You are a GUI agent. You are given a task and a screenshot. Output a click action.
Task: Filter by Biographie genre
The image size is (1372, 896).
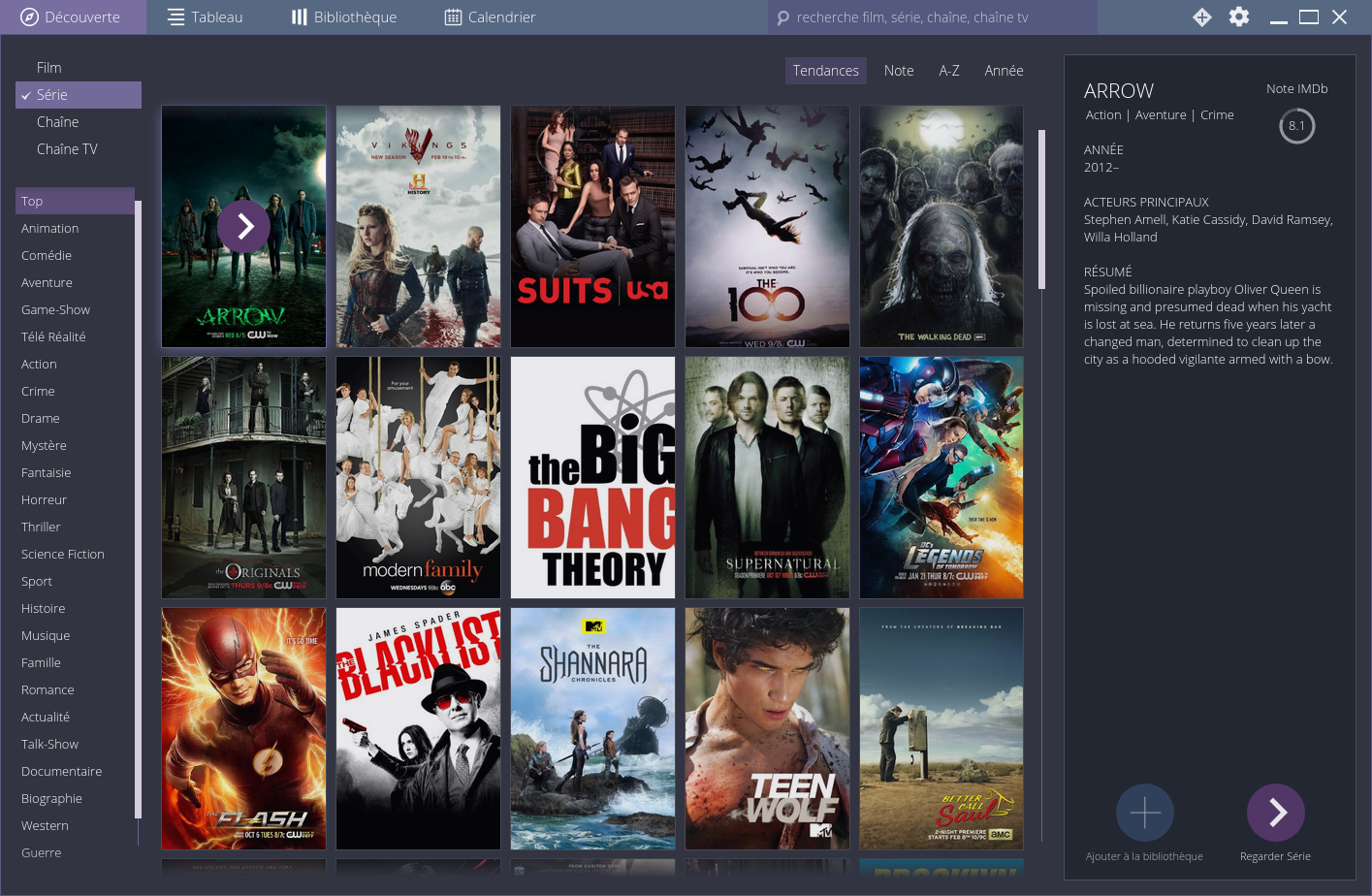(x=75, y=799)
